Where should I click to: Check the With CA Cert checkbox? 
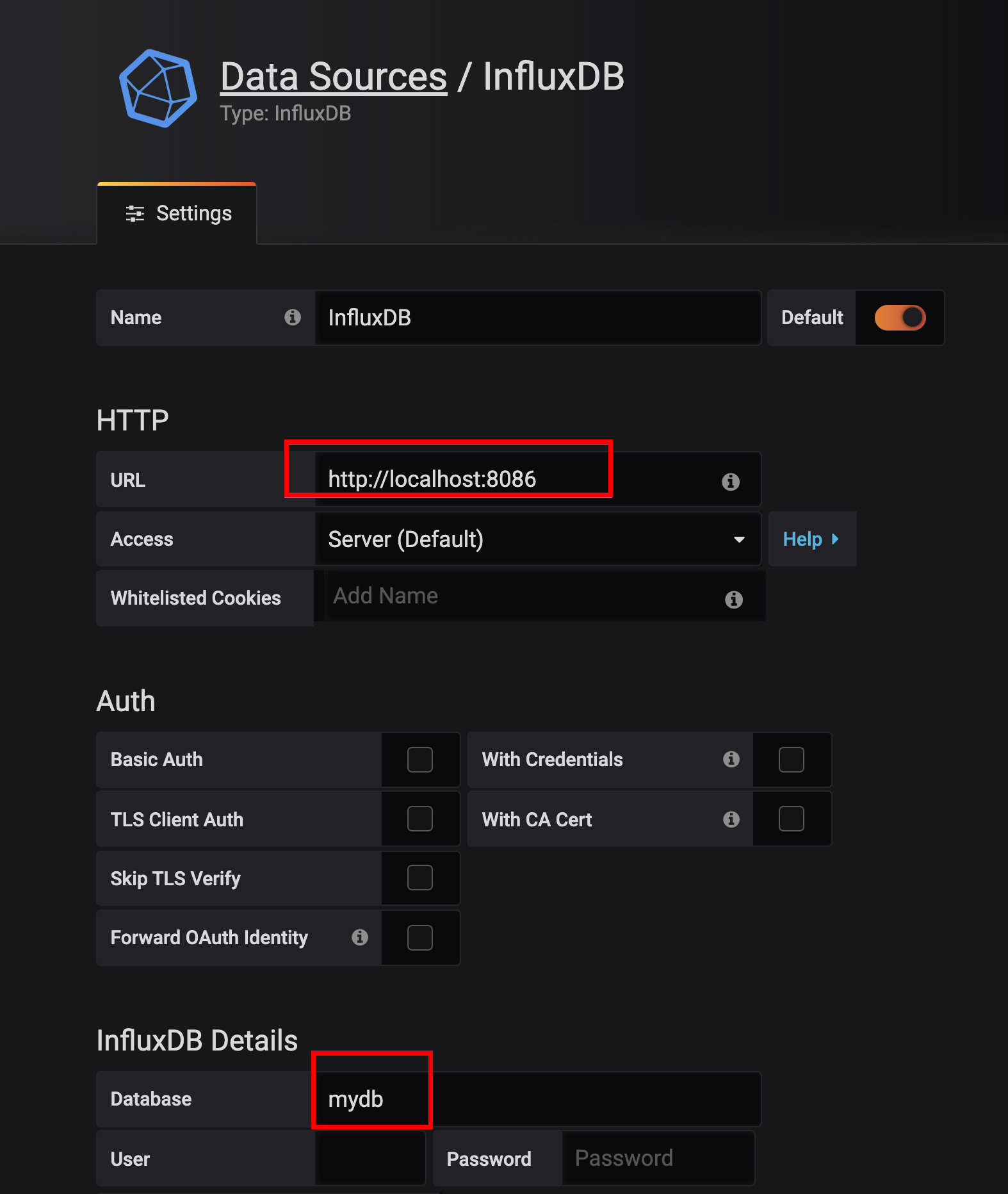(x=792, y=819)
